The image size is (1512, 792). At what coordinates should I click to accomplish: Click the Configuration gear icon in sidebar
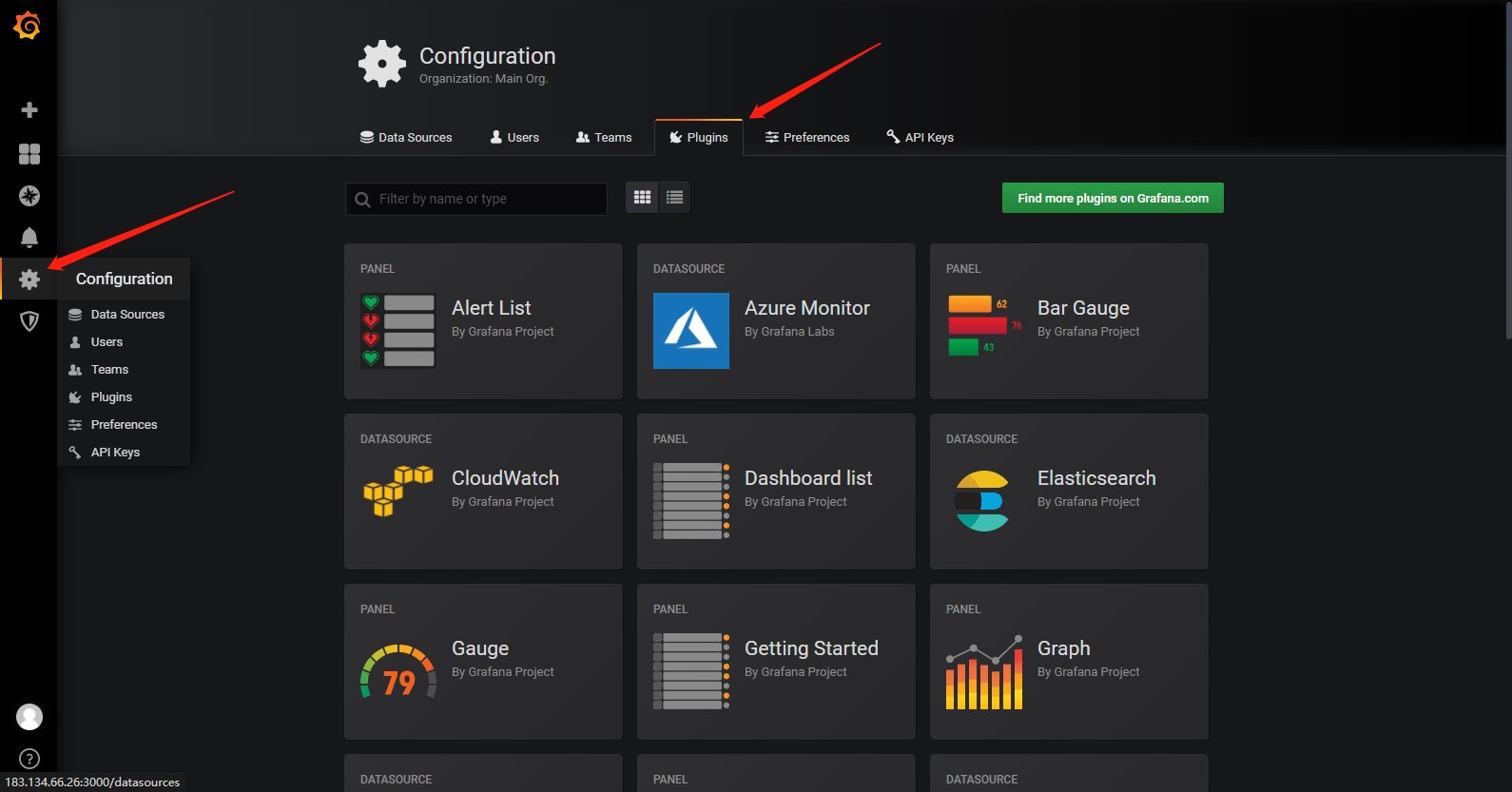(x=29, y=280)
